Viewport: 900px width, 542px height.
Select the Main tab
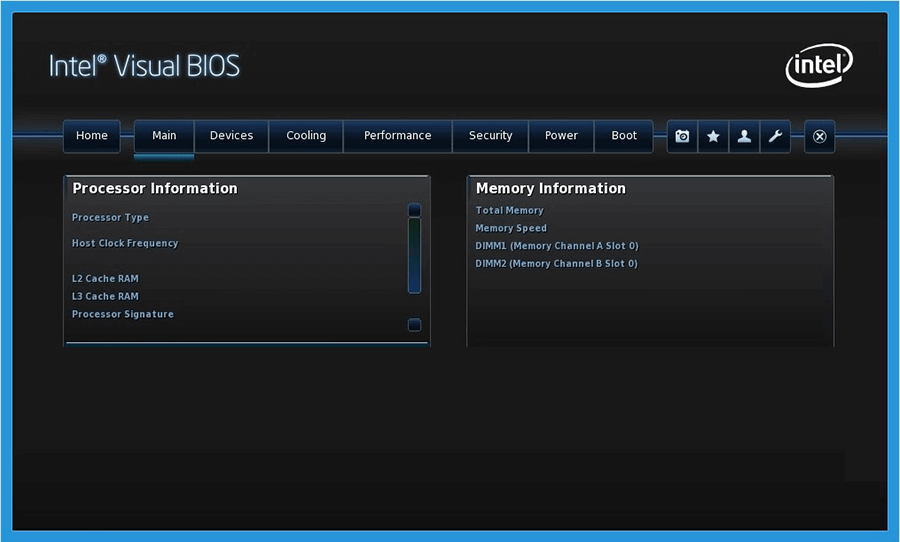(164, 136)
